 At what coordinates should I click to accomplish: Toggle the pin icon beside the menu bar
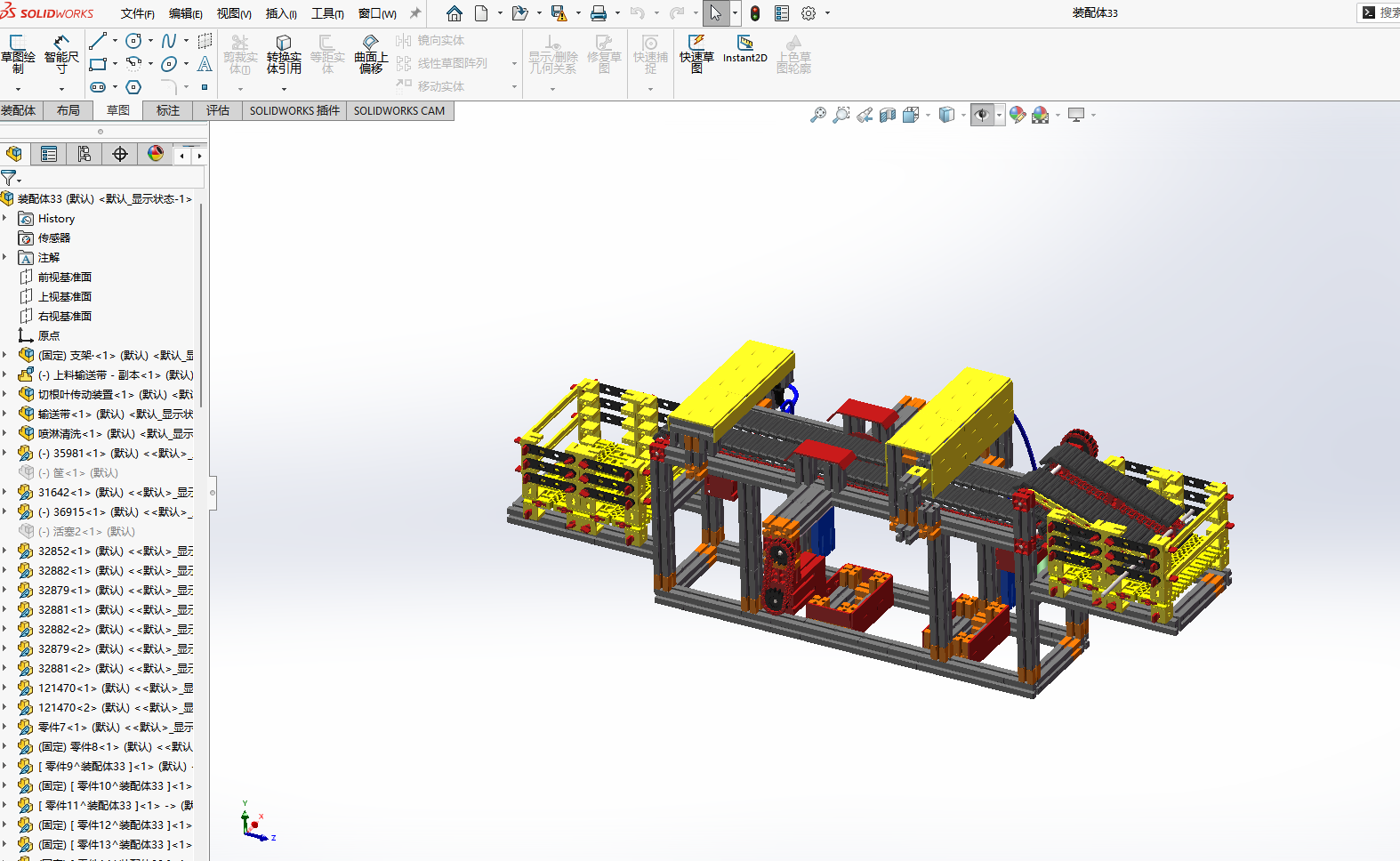click(414, 13)
